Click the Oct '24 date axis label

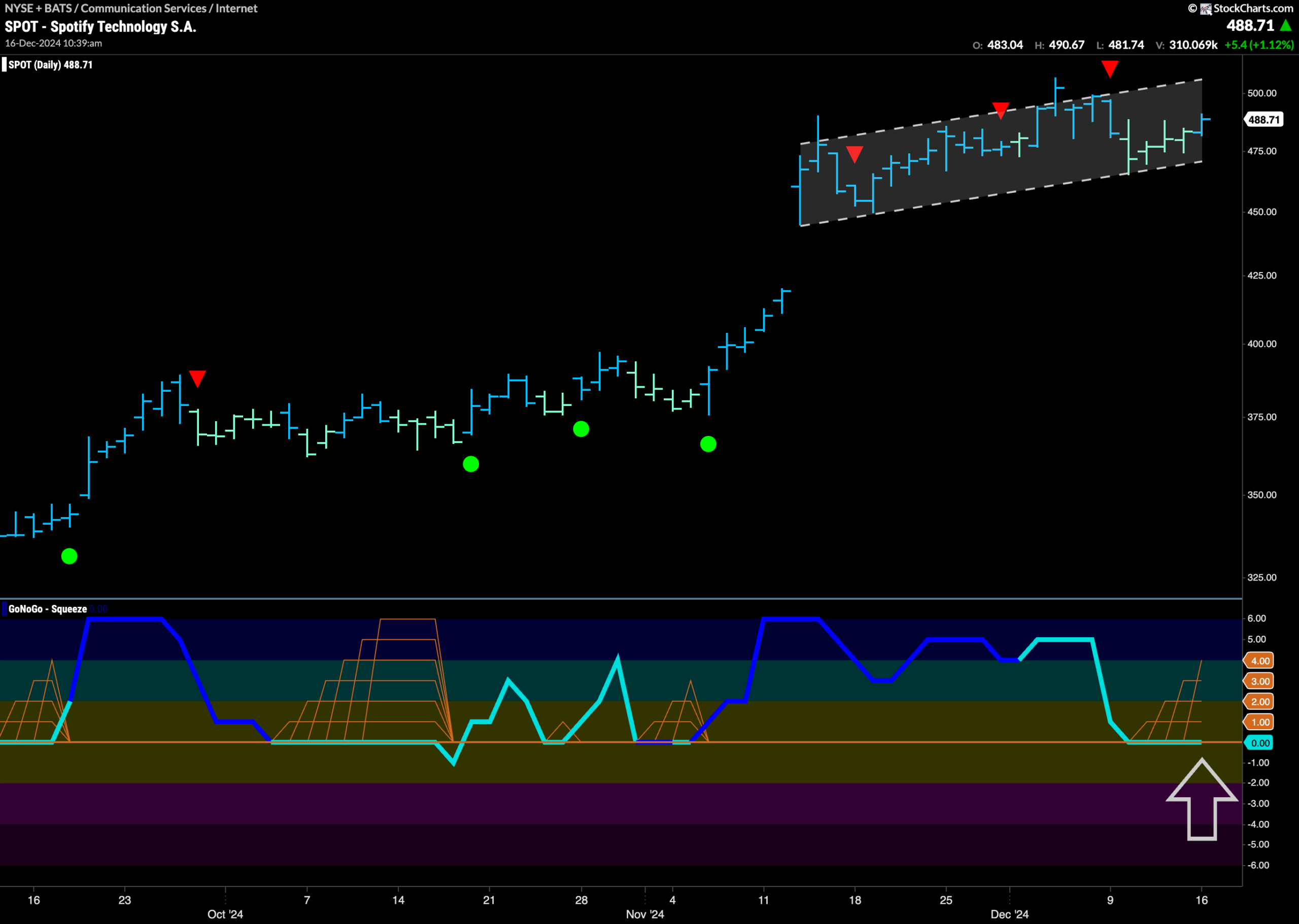tap(225, 914)
